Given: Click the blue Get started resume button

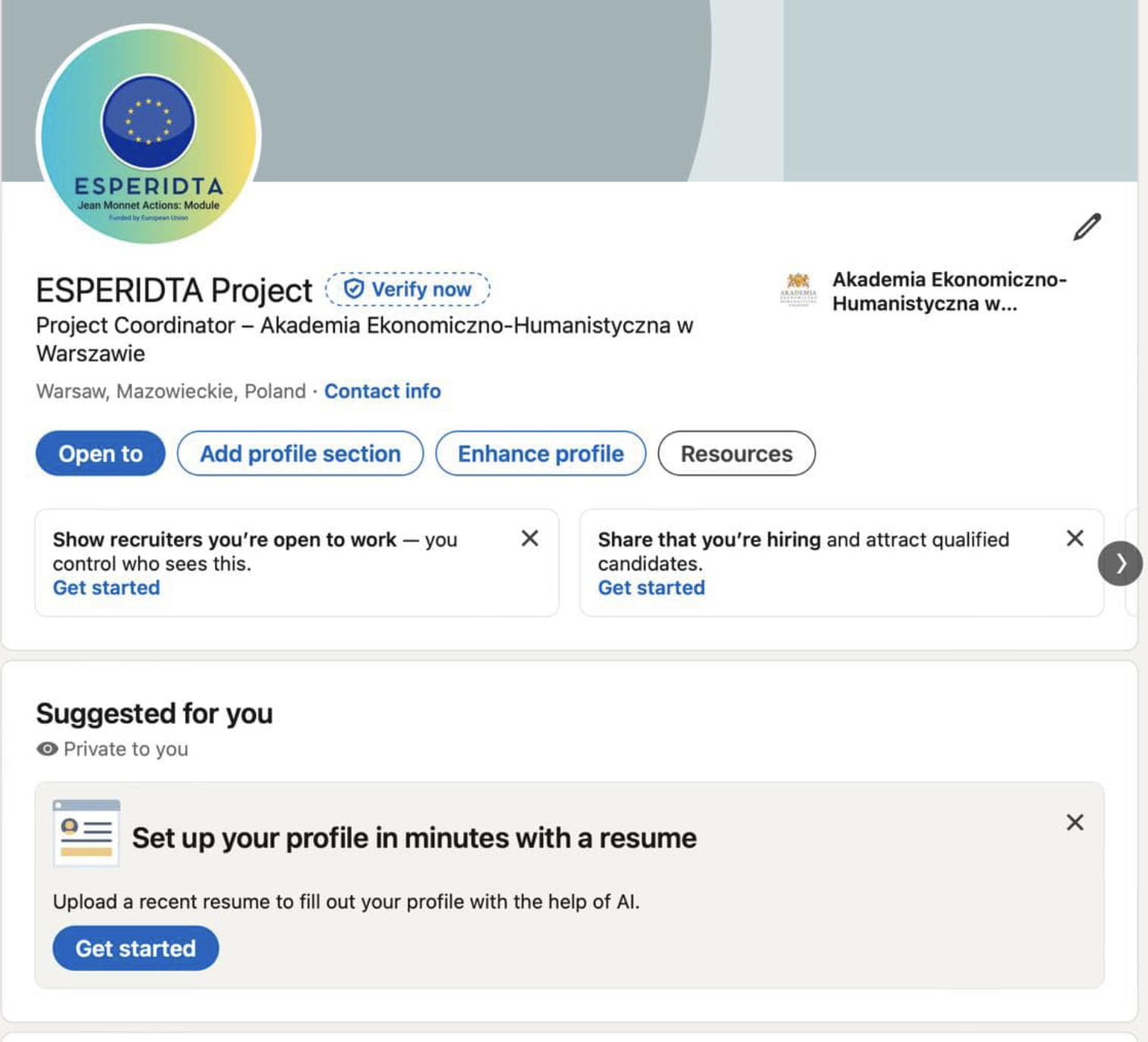Looking at the screenshot, I should (136, 948).
